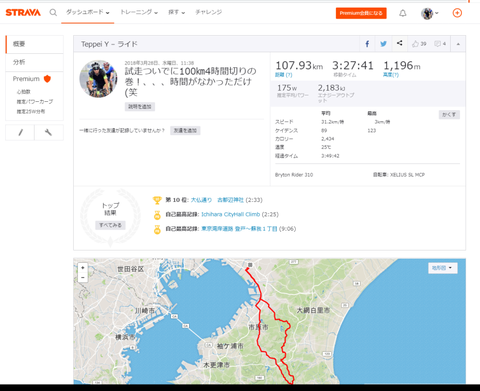Open the 東京湾岸道路 segment link
The width and height of the screenshot is (480, 391).
[239, 229]
